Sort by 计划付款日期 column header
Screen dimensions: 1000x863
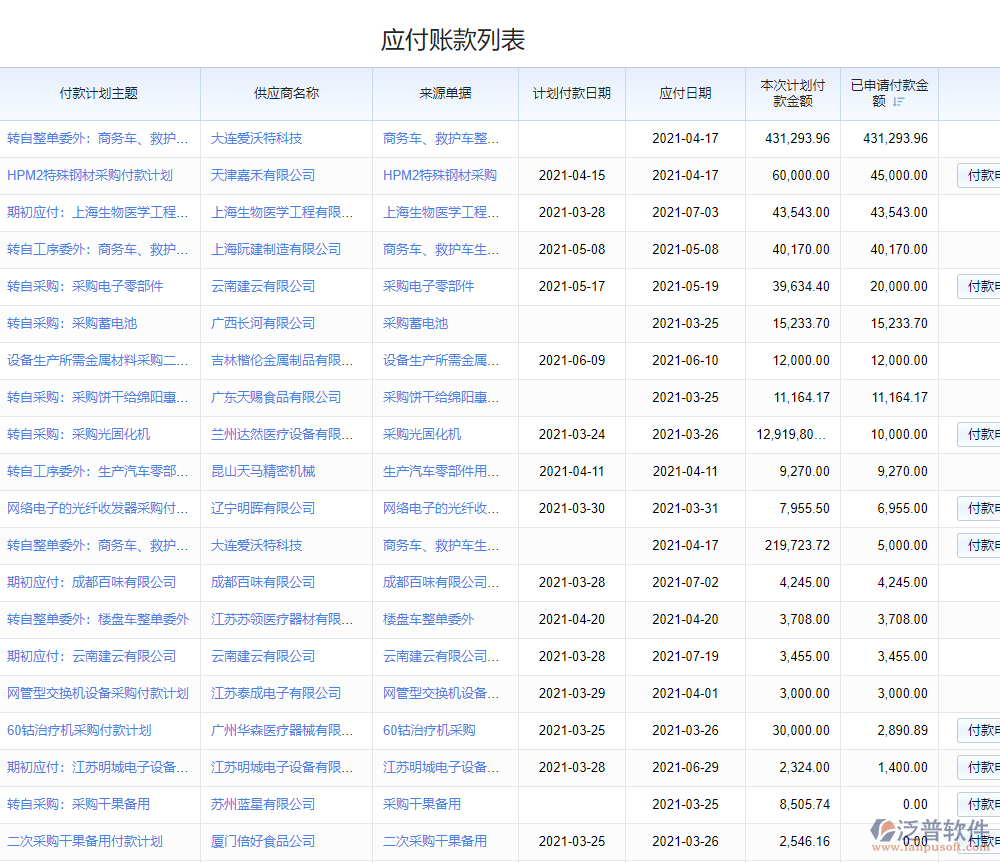click(x=571, y=93)
